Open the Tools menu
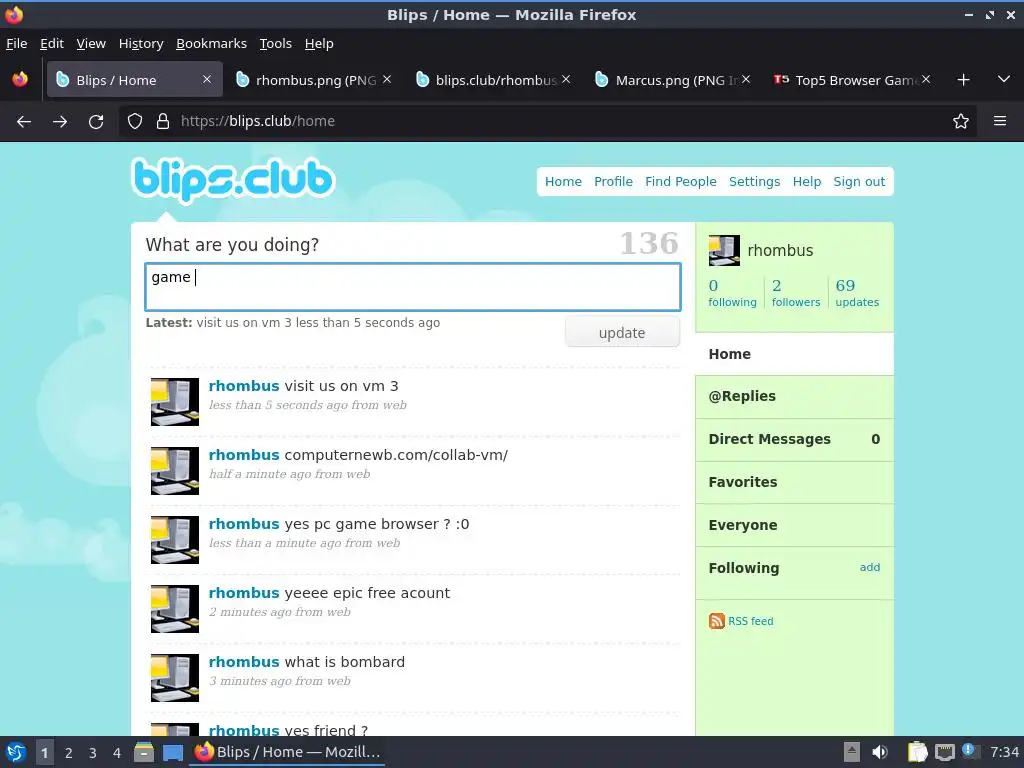Screen dimensions: 1024x768 pyautogui.click(x=275, y=44)
